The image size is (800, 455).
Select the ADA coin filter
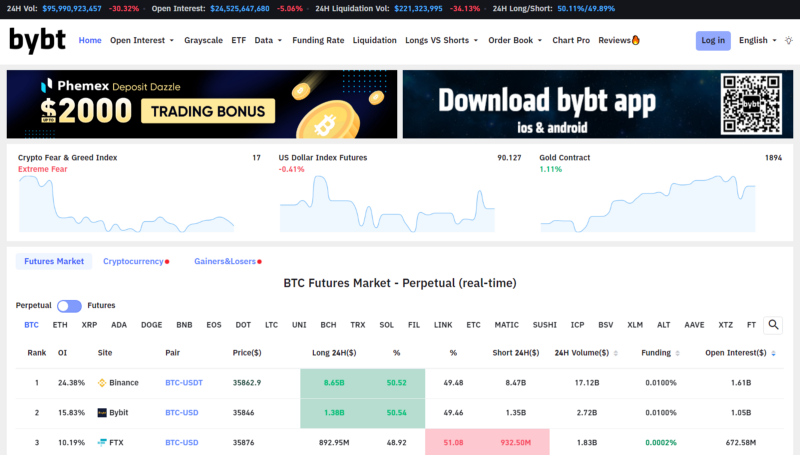119,325
